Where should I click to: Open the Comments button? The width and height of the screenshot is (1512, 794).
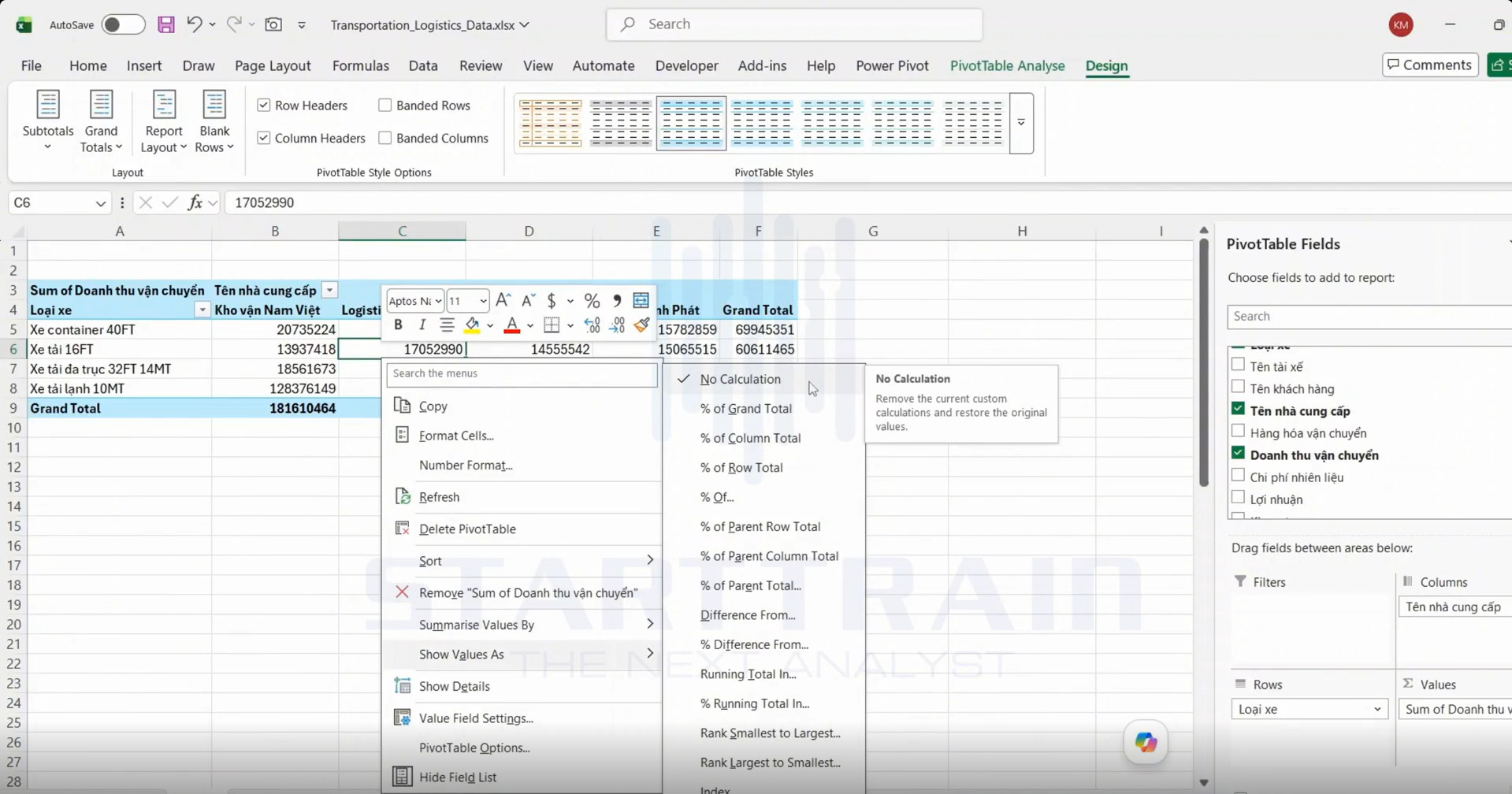point(1430,65)
